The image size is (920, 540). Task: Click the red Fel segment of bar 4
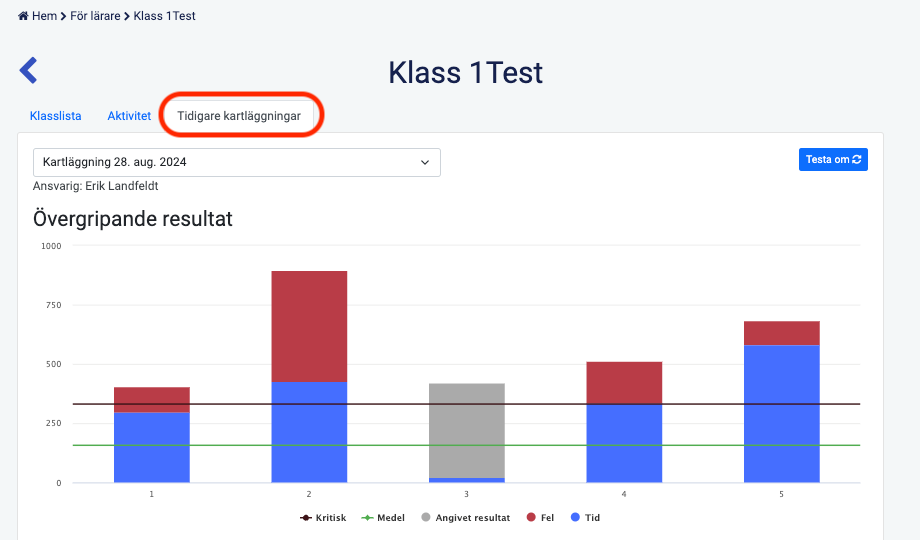(624, 382)
